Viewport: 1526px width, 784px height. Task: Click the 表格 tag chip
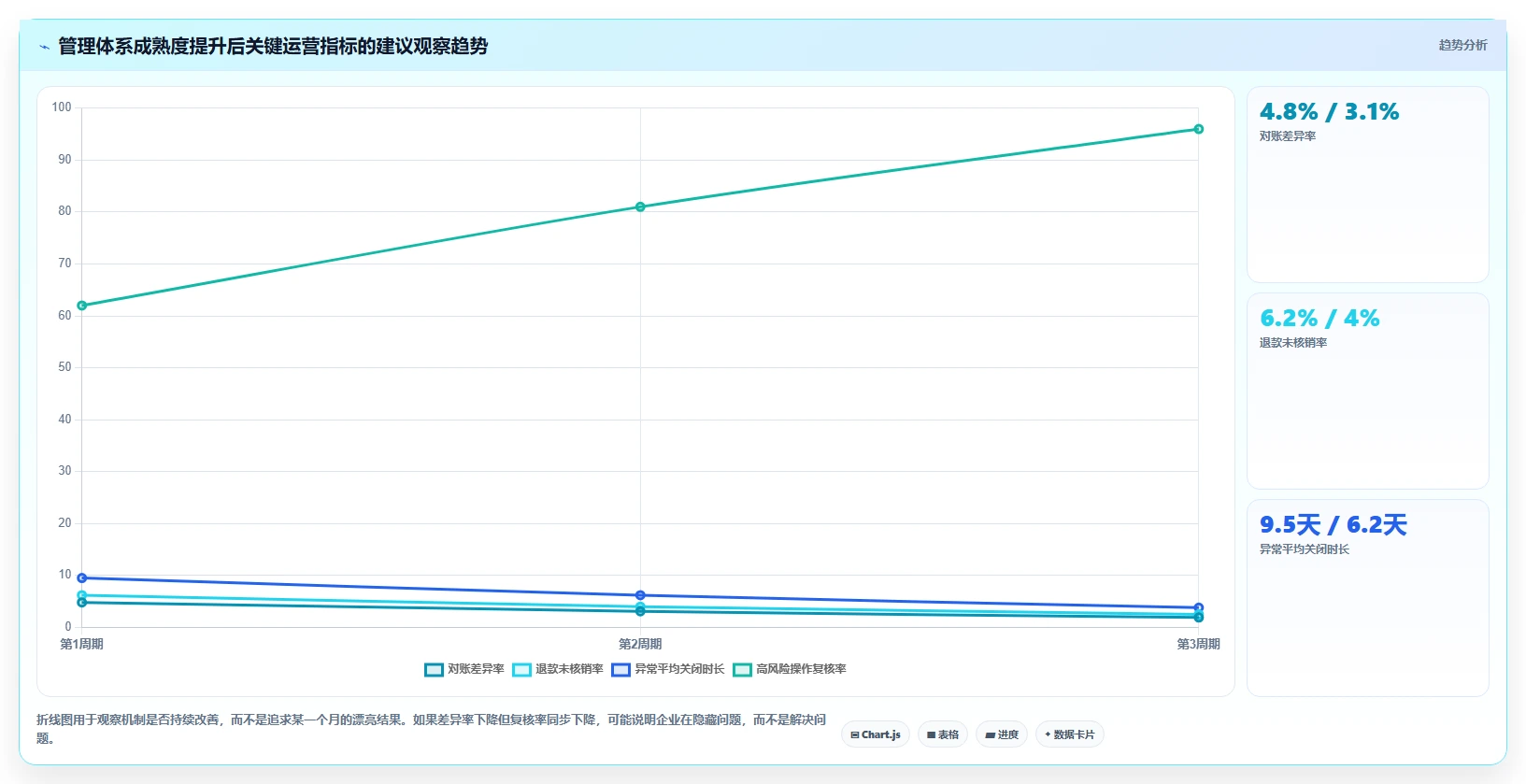point(943,734)
